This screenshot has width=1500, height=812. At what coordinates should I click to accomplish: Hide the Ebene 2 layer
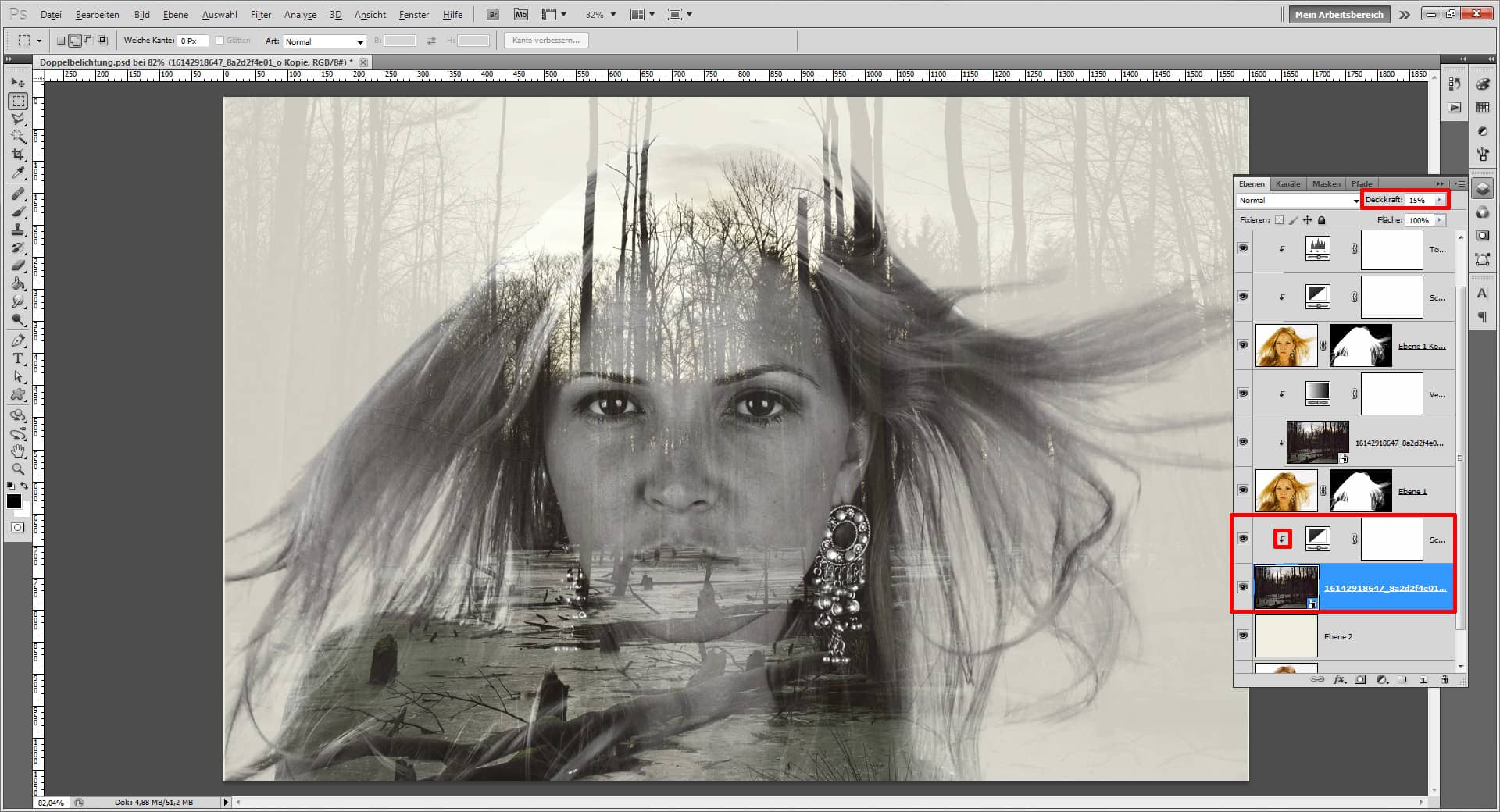(1243, 635)
